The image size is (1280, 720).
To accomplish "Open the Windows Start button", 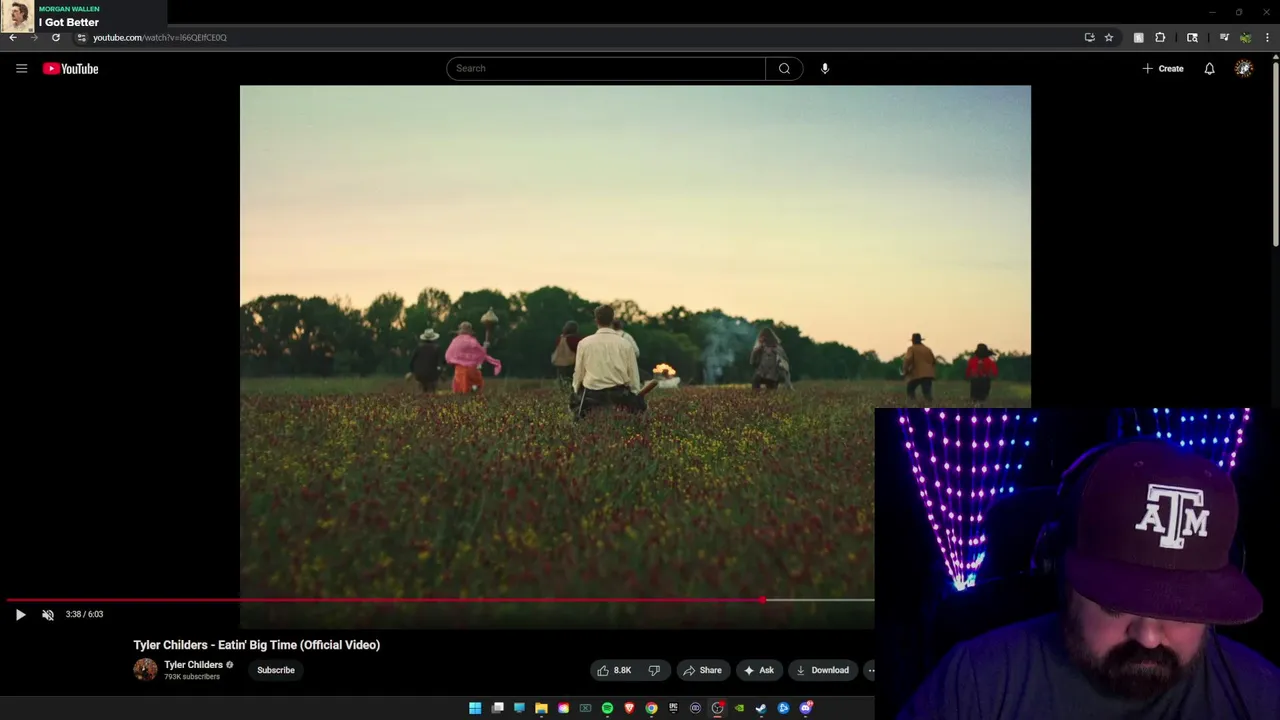I will coord(475,708).
